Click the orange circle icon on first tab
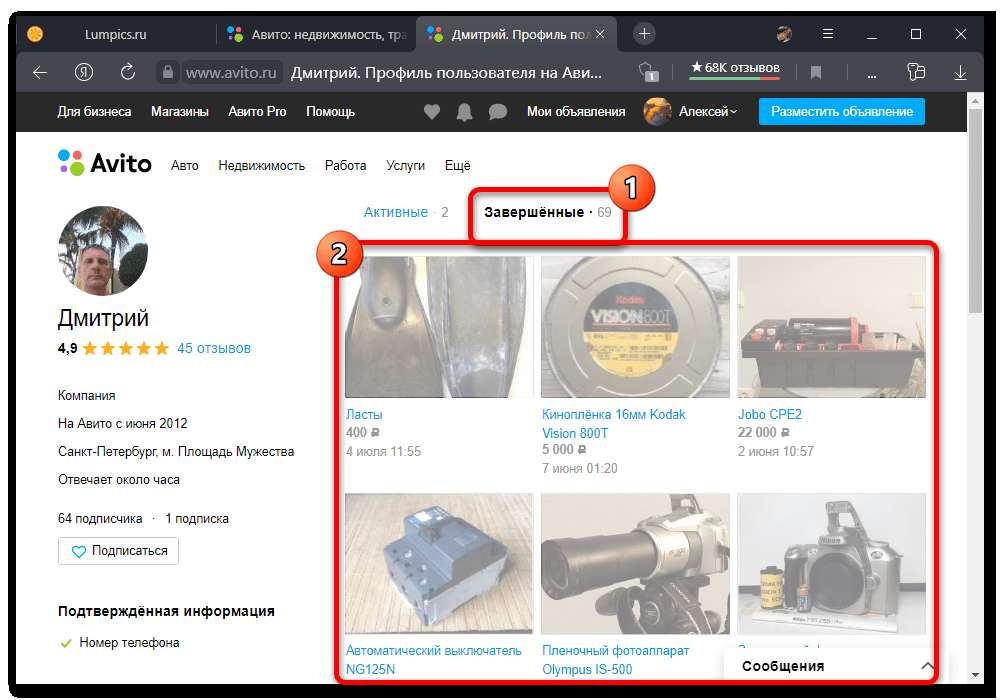This screenshot has height=700, width=1000. tap(35, 34)
